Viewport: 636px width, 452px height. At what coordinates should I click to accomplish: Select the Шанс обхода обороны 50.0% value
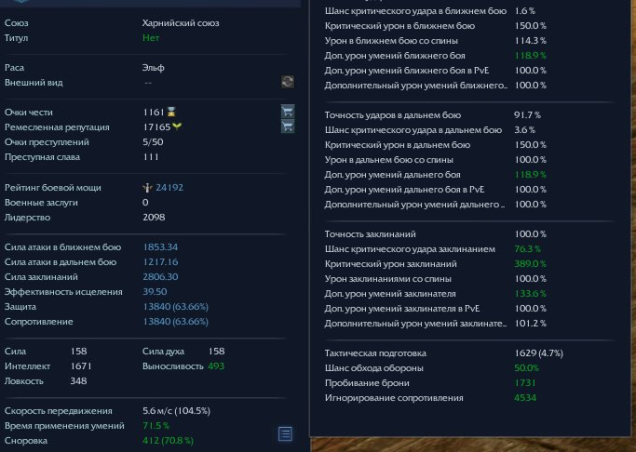527,368
